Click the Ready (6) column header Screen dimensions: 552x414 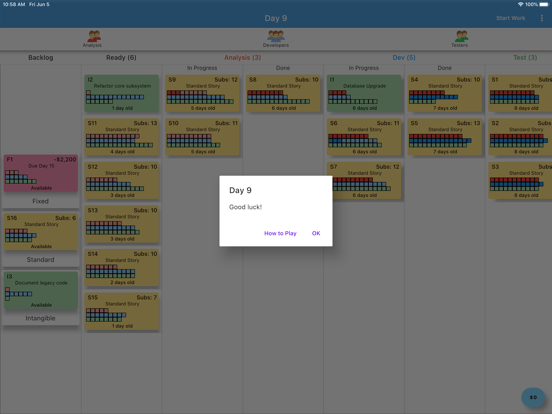(121, 57)
